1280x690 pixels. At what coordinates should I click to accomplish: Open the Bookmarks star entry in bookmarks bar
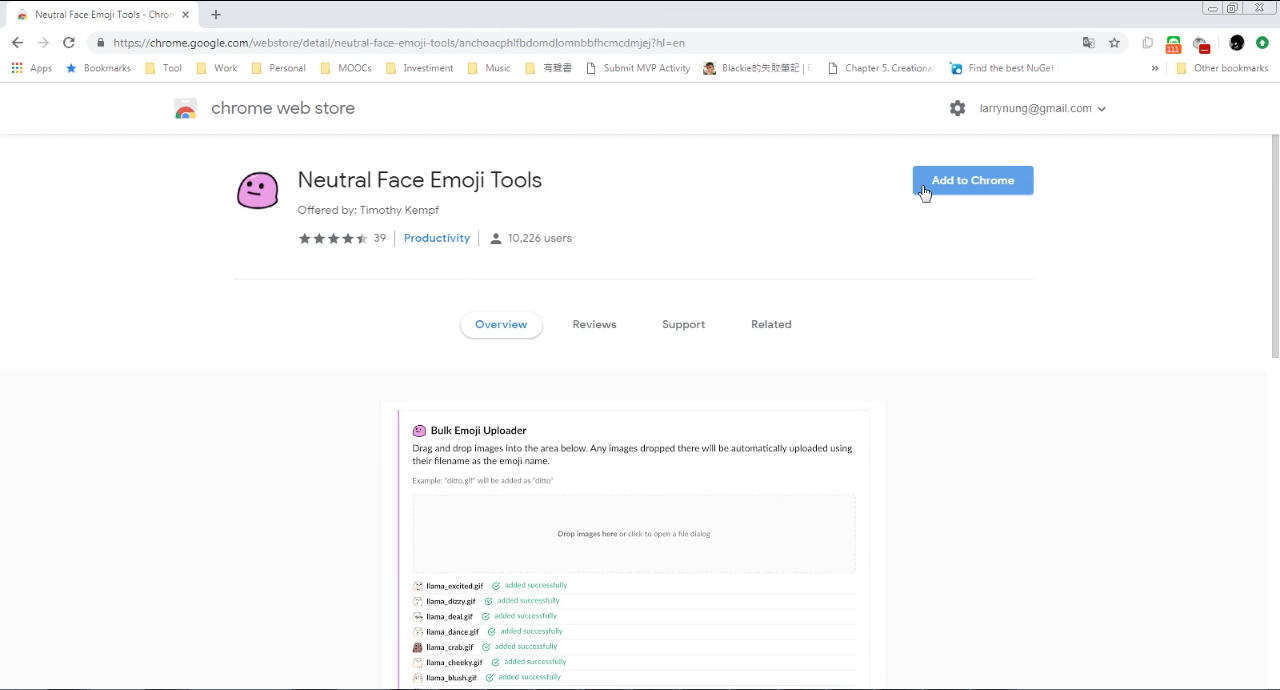98,68
